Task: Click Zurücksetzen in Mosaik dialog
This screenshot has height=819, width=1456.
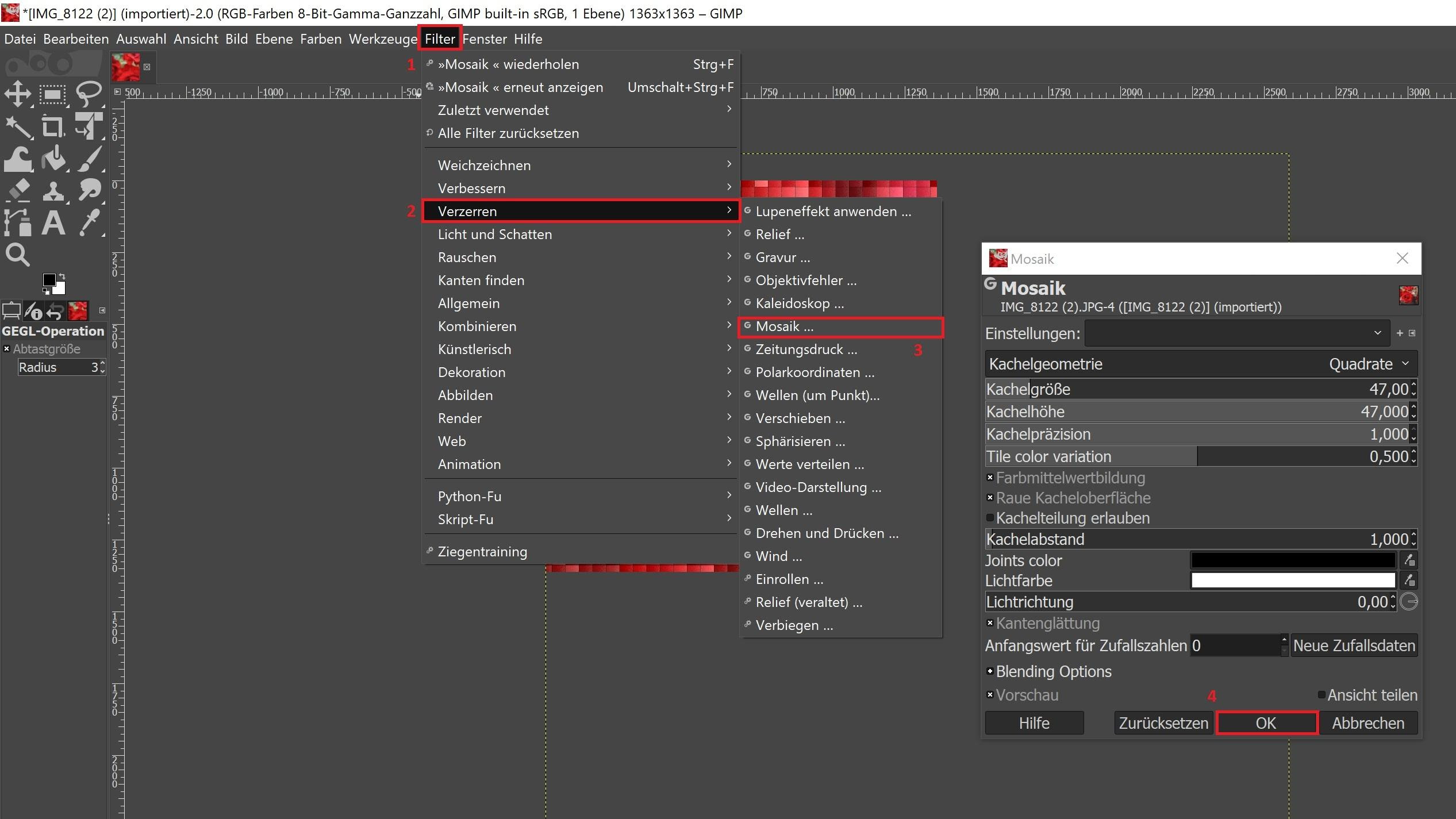Action: click(1163, 723)
